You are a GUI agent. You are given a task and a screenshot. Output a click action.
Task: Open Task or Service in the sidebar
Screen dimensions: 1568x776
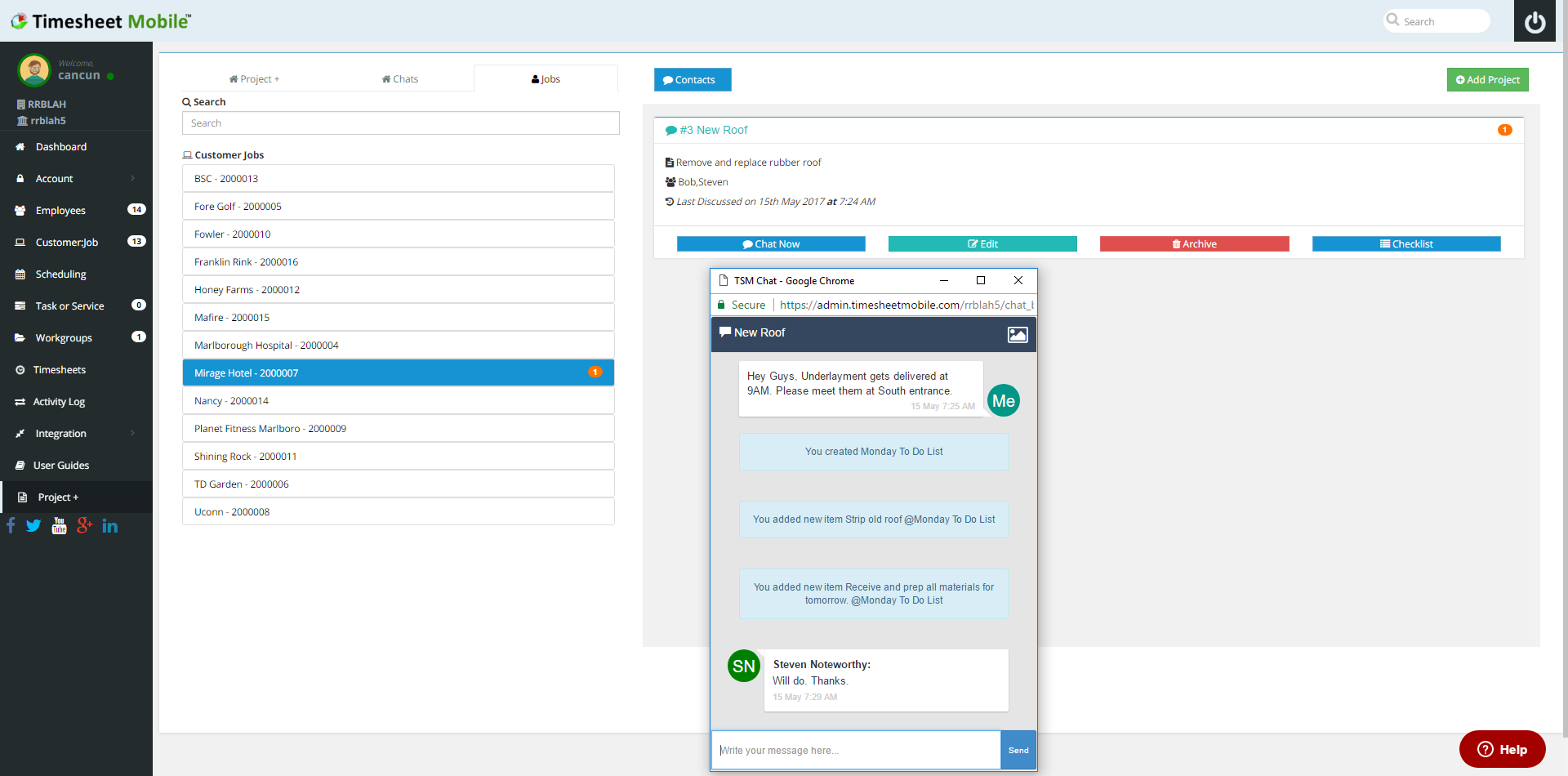[x=76, y=306]
